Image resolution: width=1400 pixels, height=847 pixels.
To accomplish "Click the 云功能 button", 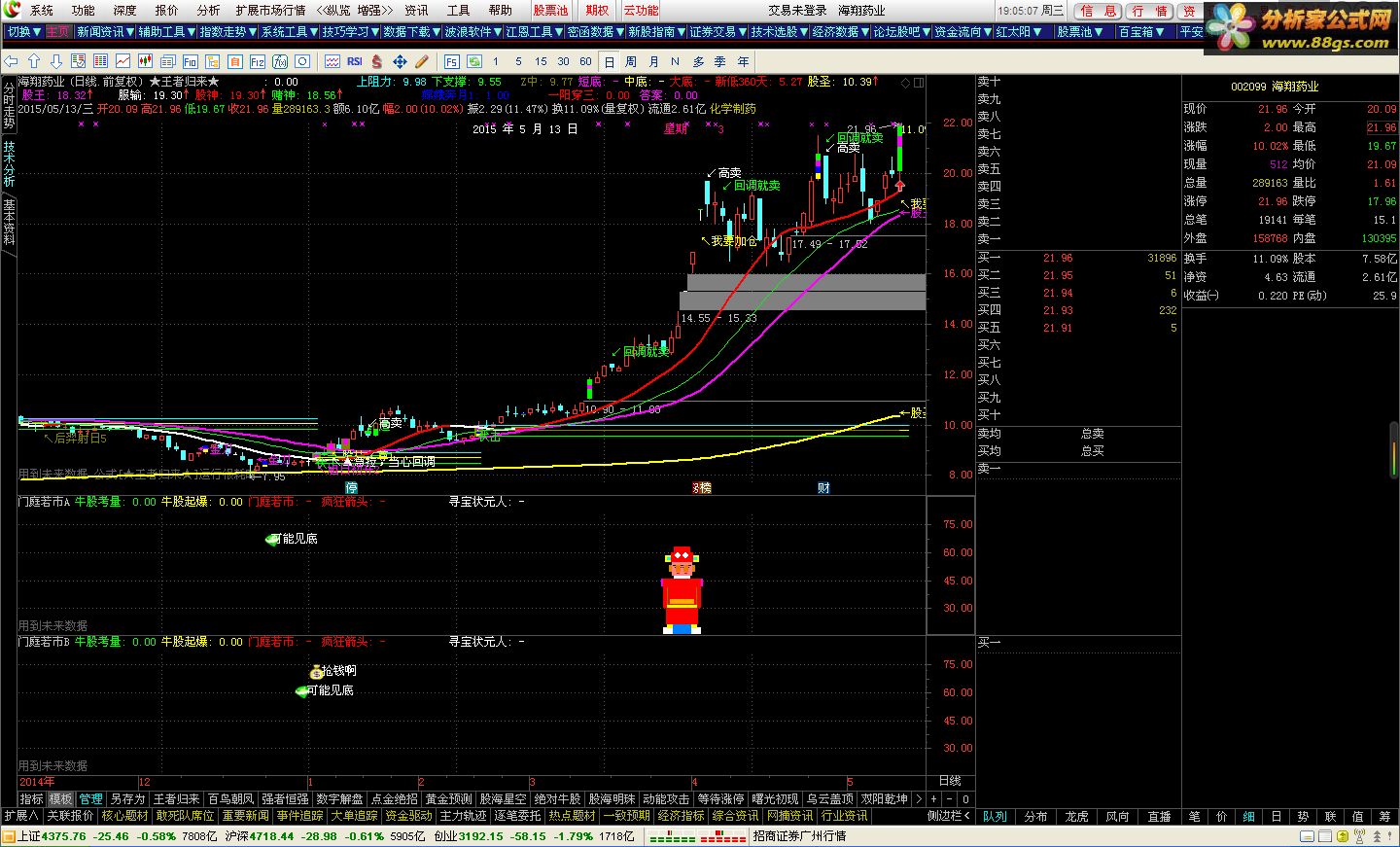I will coord(641,10).
